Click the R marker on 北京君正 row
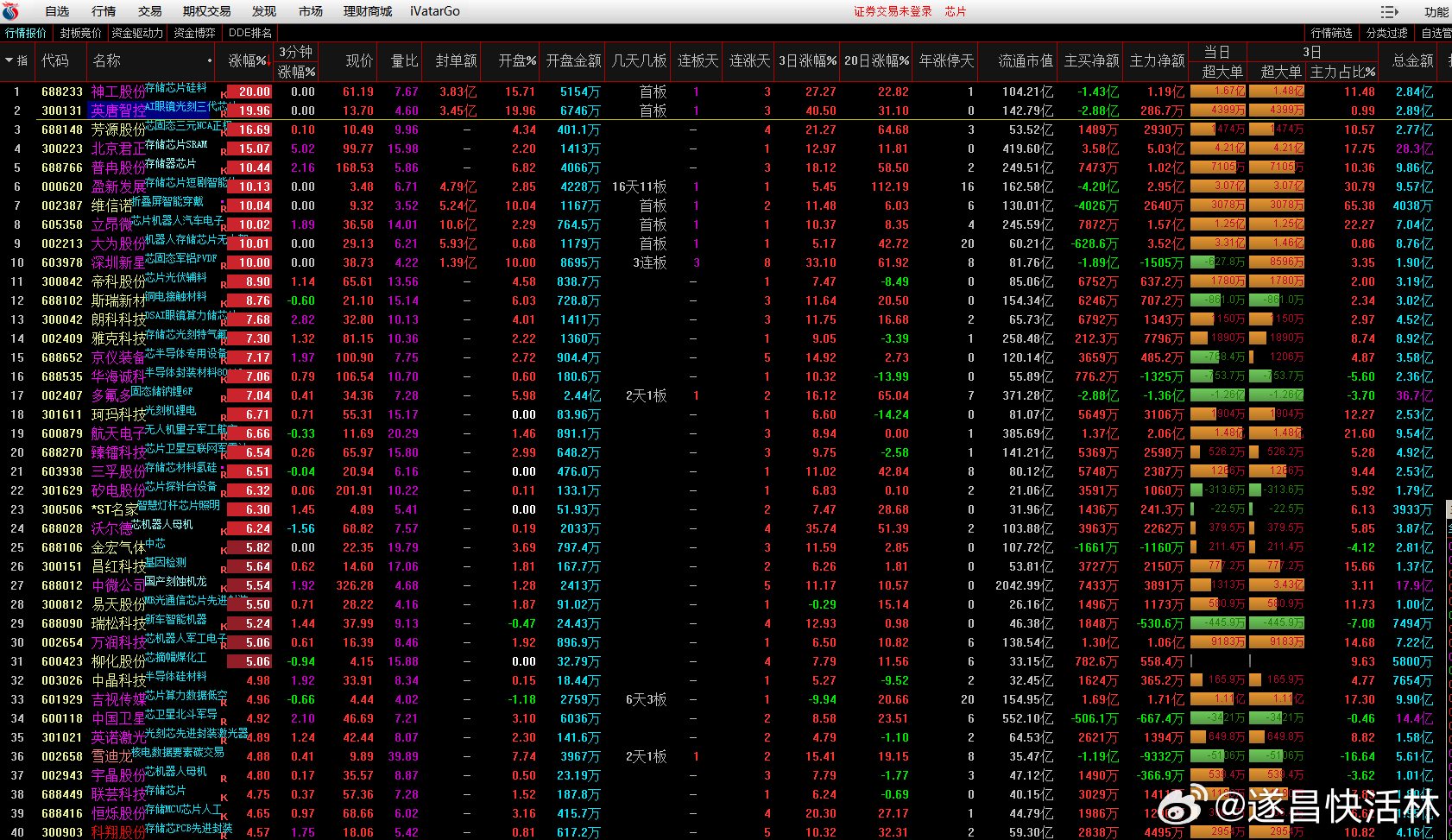This screenshot has width=1452, height=840. click(224, 151)
